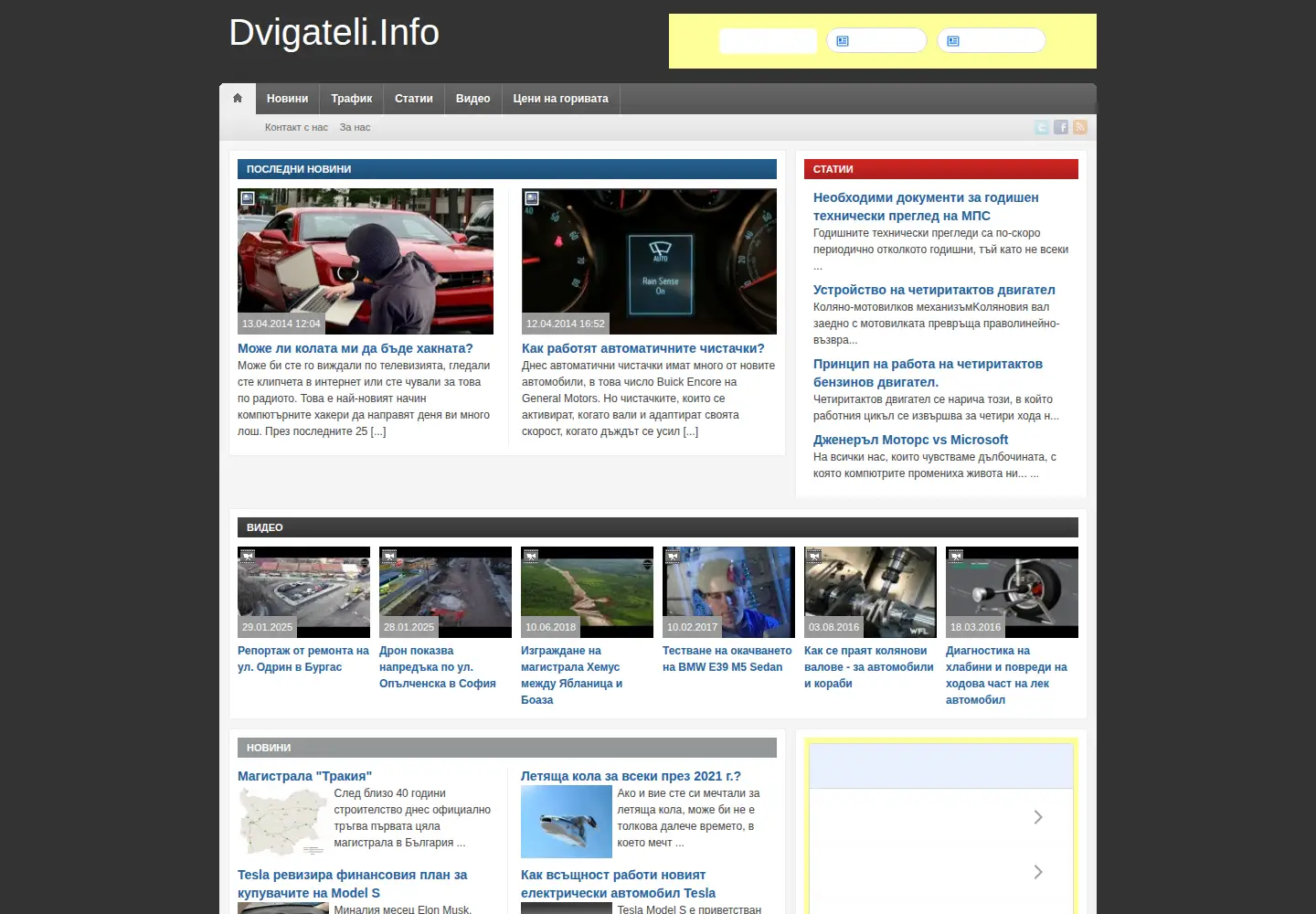Click the Sofia drone footage thumbnail
Viewport: 1316px width, 914px height.
(445, 592)
